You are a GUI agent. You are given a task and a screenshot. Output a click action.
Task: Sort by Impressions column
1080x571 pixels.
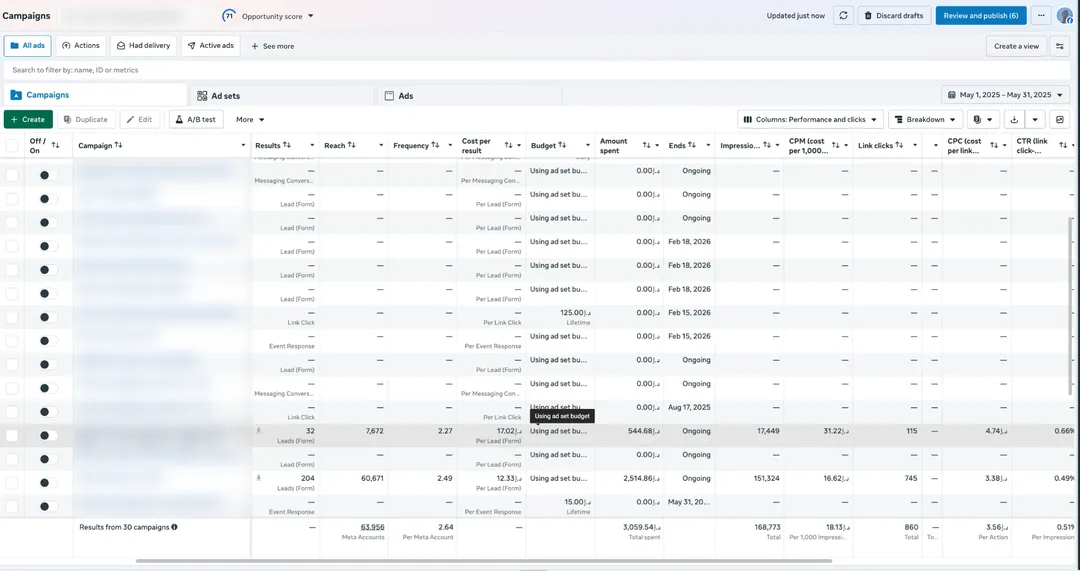pyautogui.click(x=767, y=145)
